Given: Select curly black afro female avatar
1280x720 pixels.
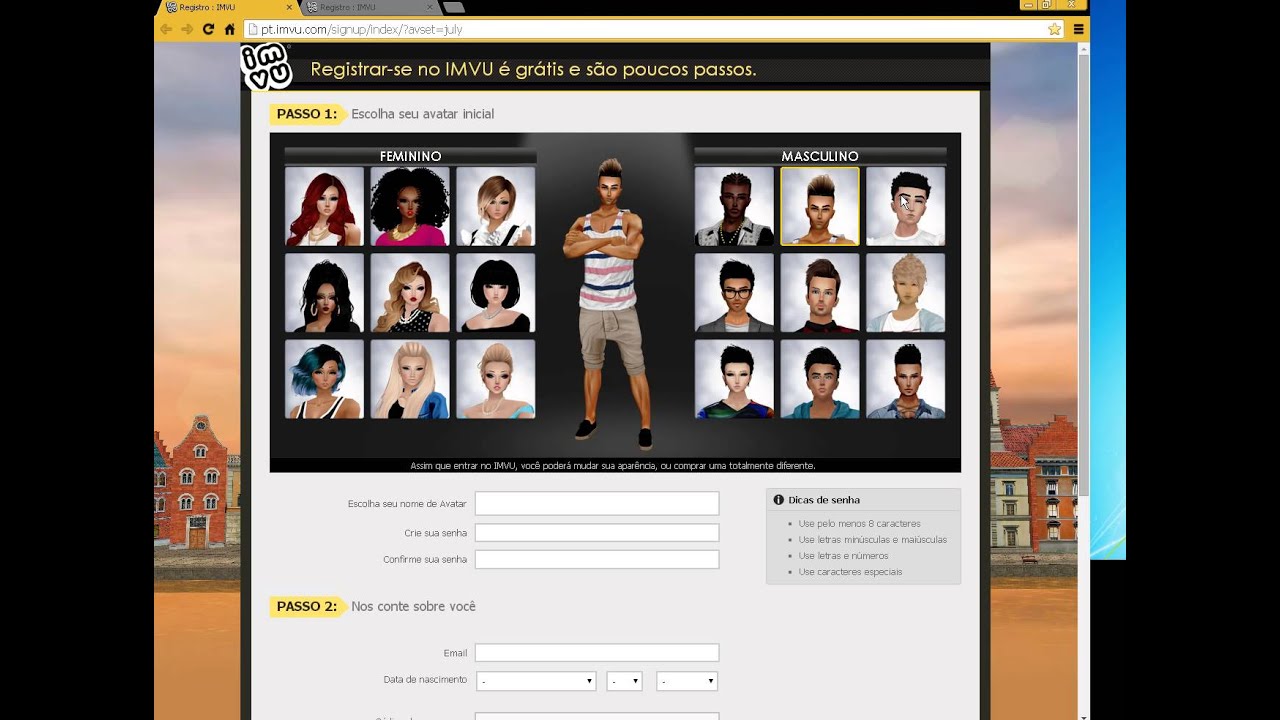Looking at the screenshot, I should [410, 206].
